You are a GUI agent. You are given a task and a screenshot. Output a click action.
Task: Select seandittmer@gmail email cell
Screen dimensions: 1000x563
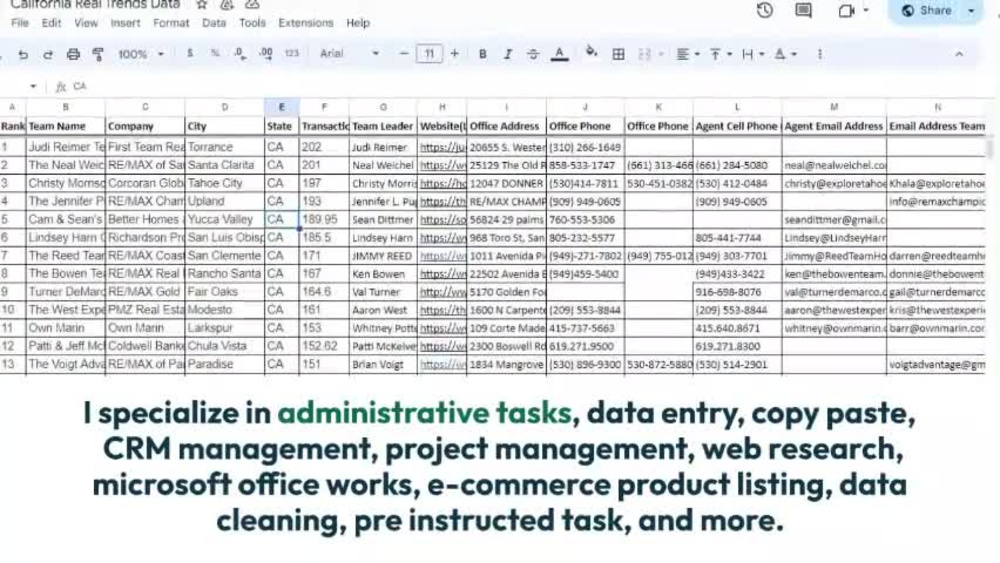(834, 219)
